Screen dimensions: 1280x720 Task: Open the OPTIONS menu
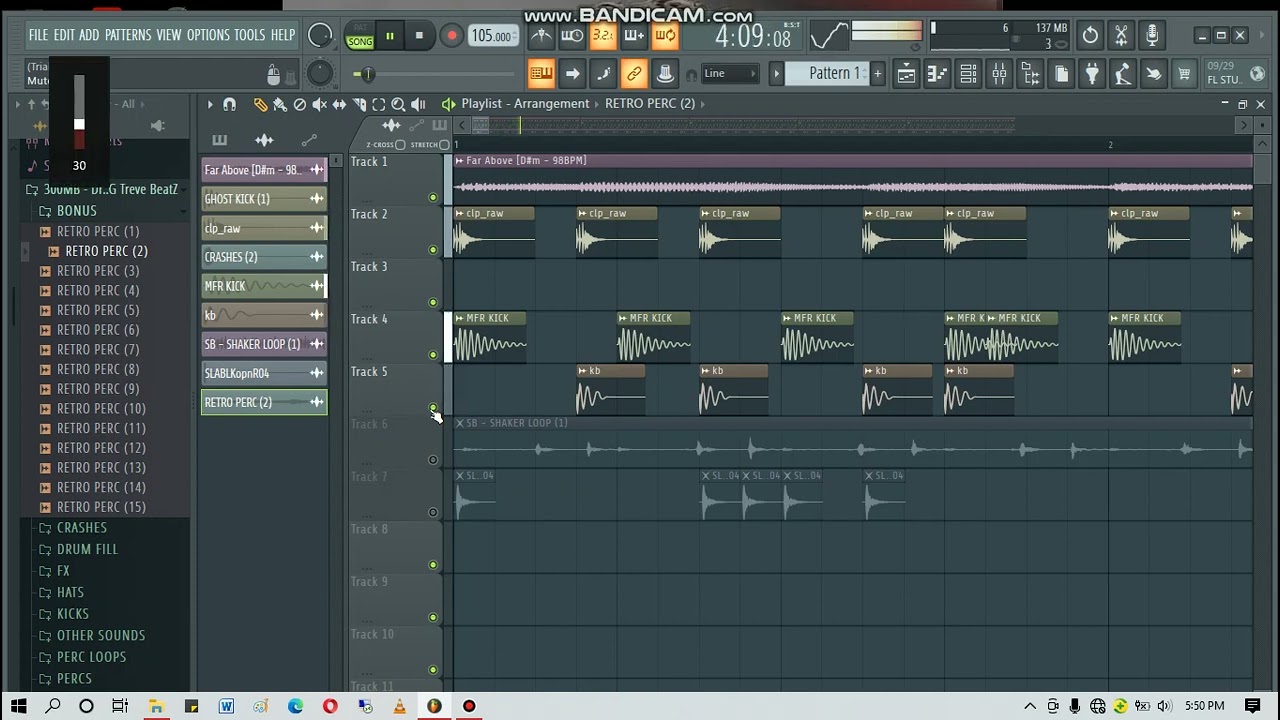coord(208,35)
